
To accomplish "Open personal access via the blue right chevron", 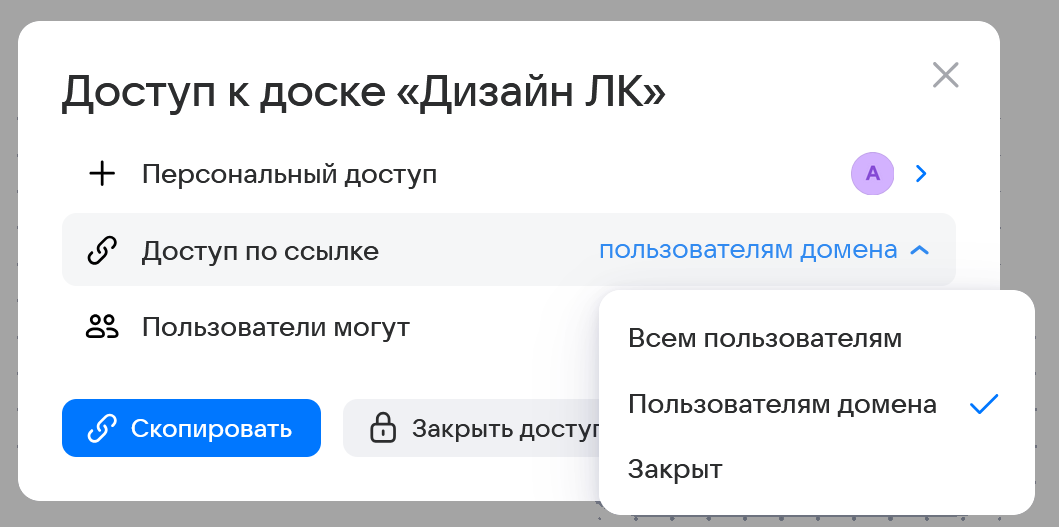I will tap(922, 174).
